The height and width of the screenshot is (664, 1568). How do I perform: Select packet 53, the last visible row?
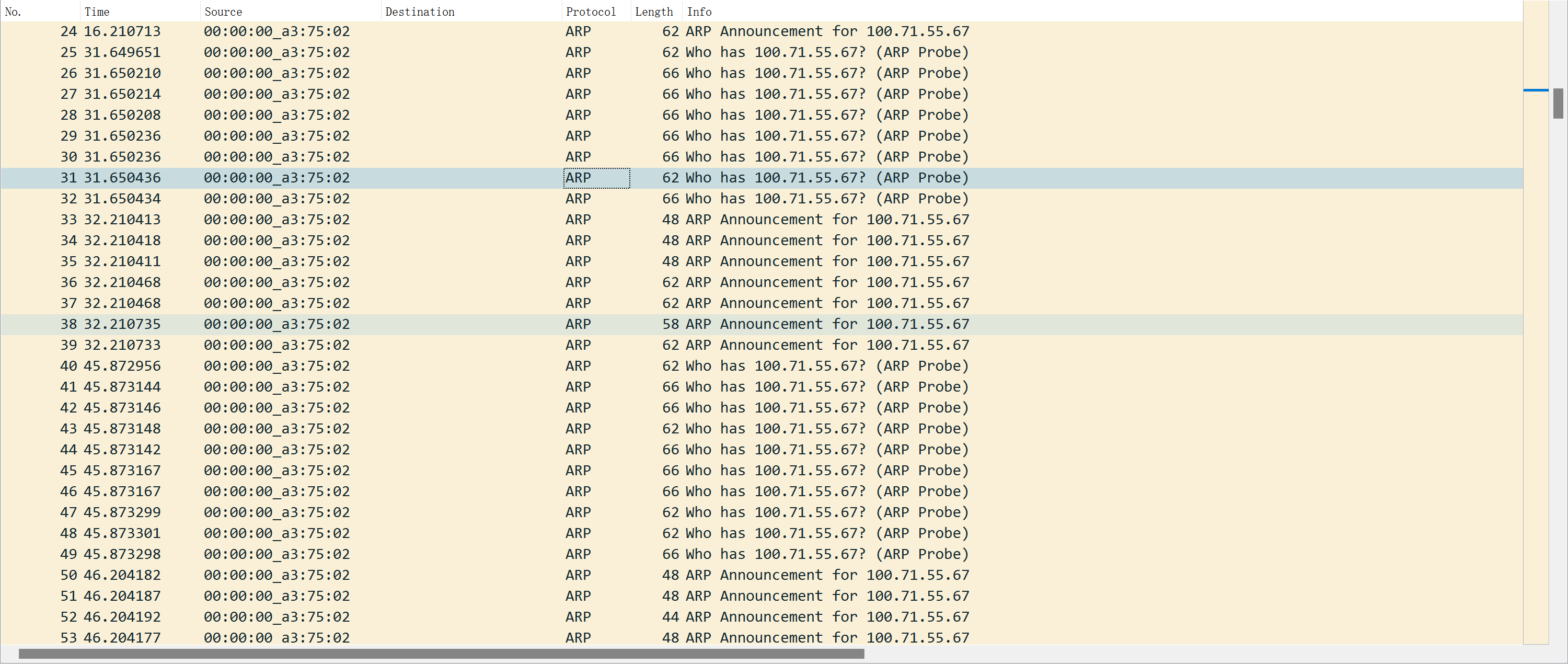coord(426,637)
